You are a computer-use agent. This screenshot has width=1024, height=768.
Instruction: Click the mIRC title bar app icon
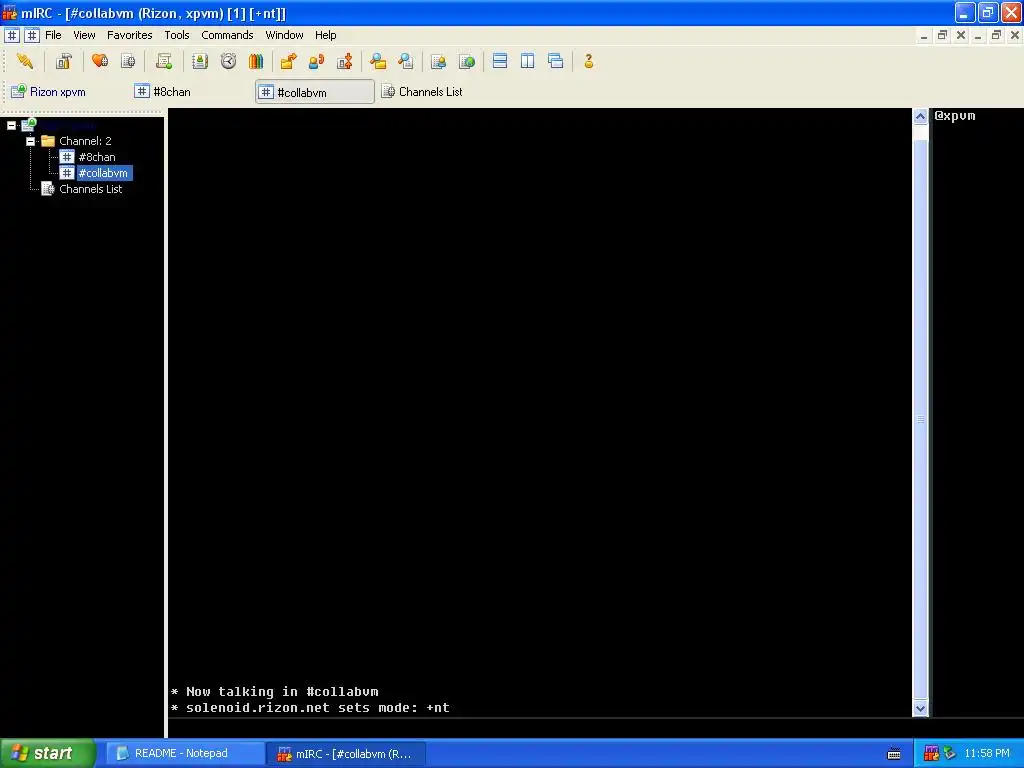(10, 13)
